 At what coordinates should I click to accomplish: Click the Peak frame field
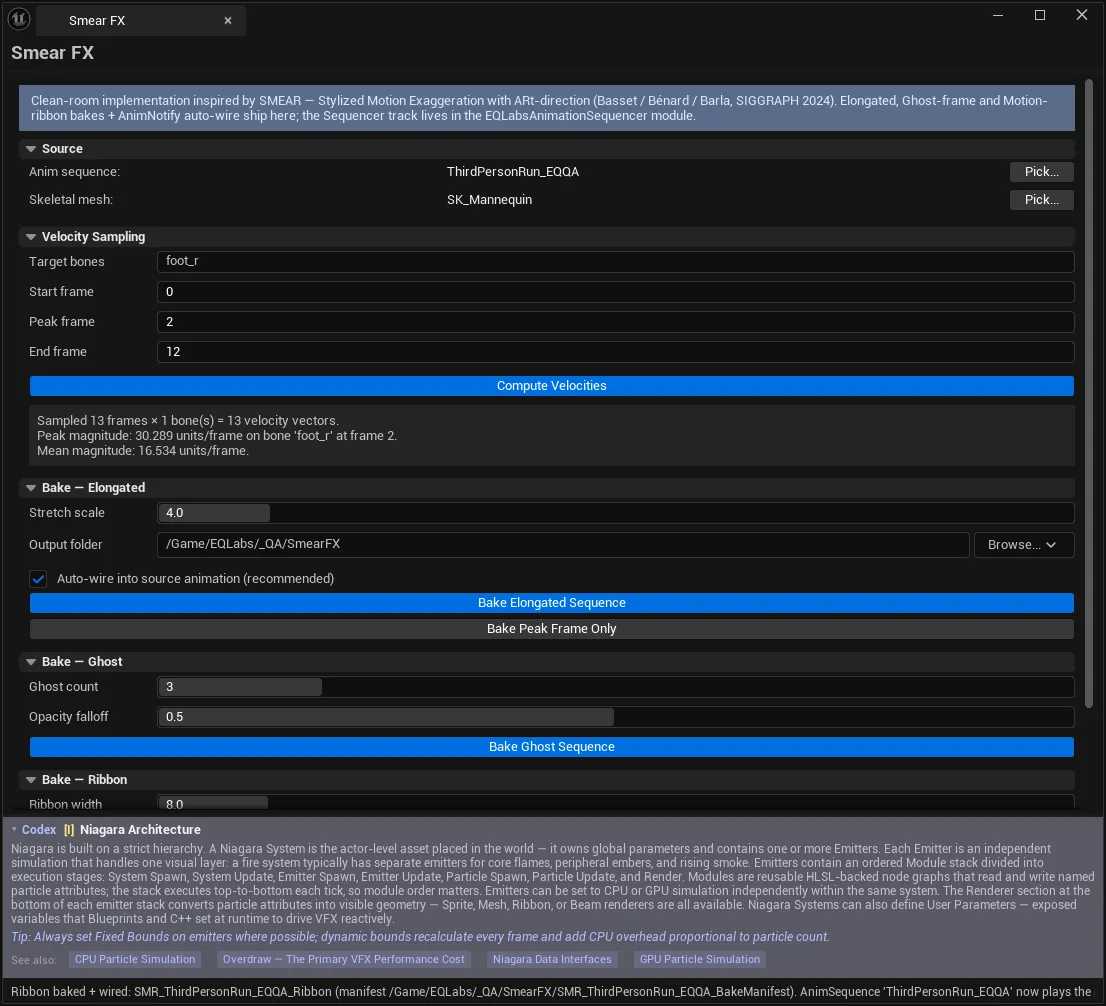(615, 322)
